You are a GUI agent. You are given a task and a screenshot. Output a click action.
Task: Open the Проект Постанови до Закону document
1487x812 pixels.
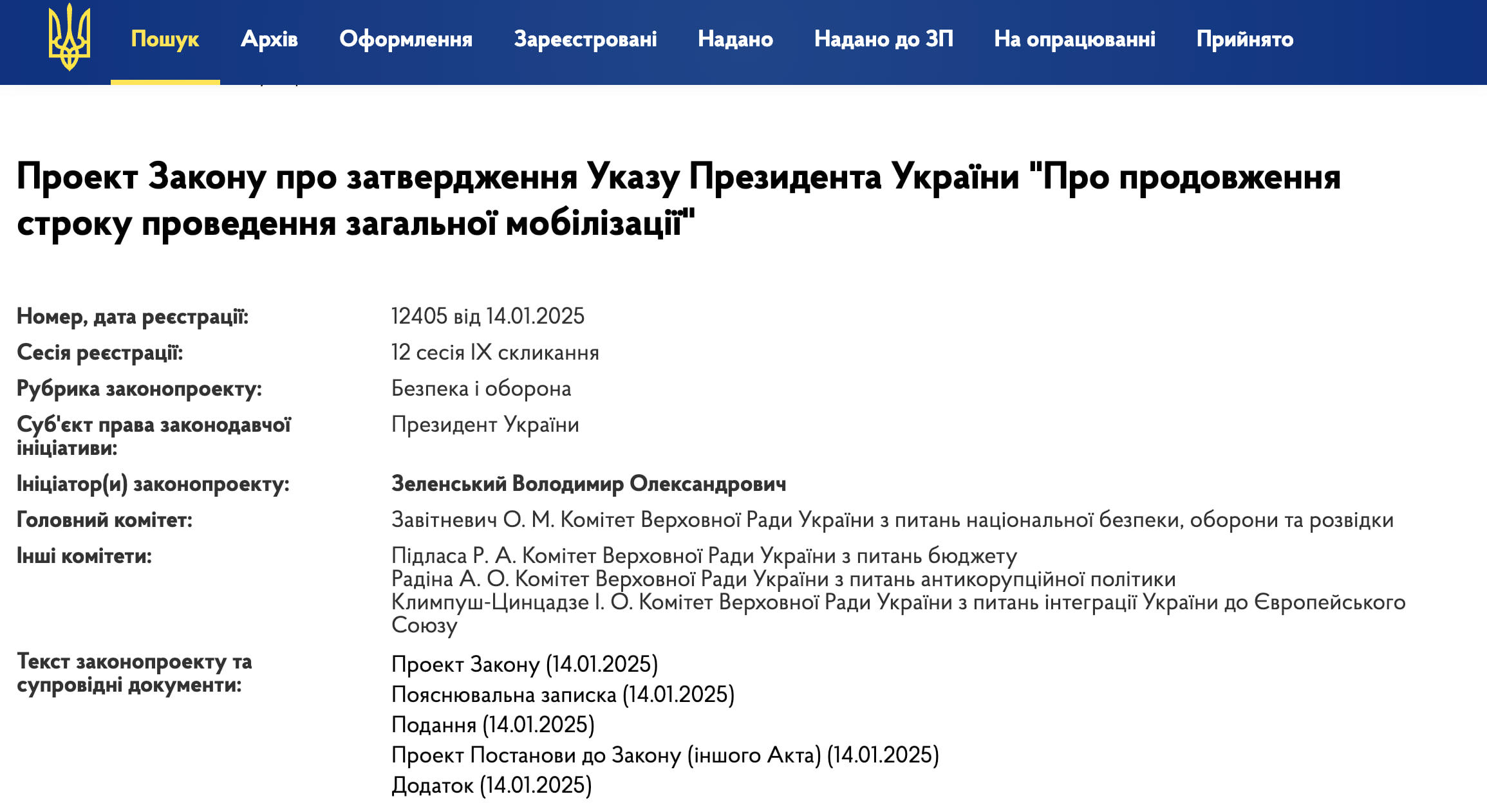(x=664, y=755)
